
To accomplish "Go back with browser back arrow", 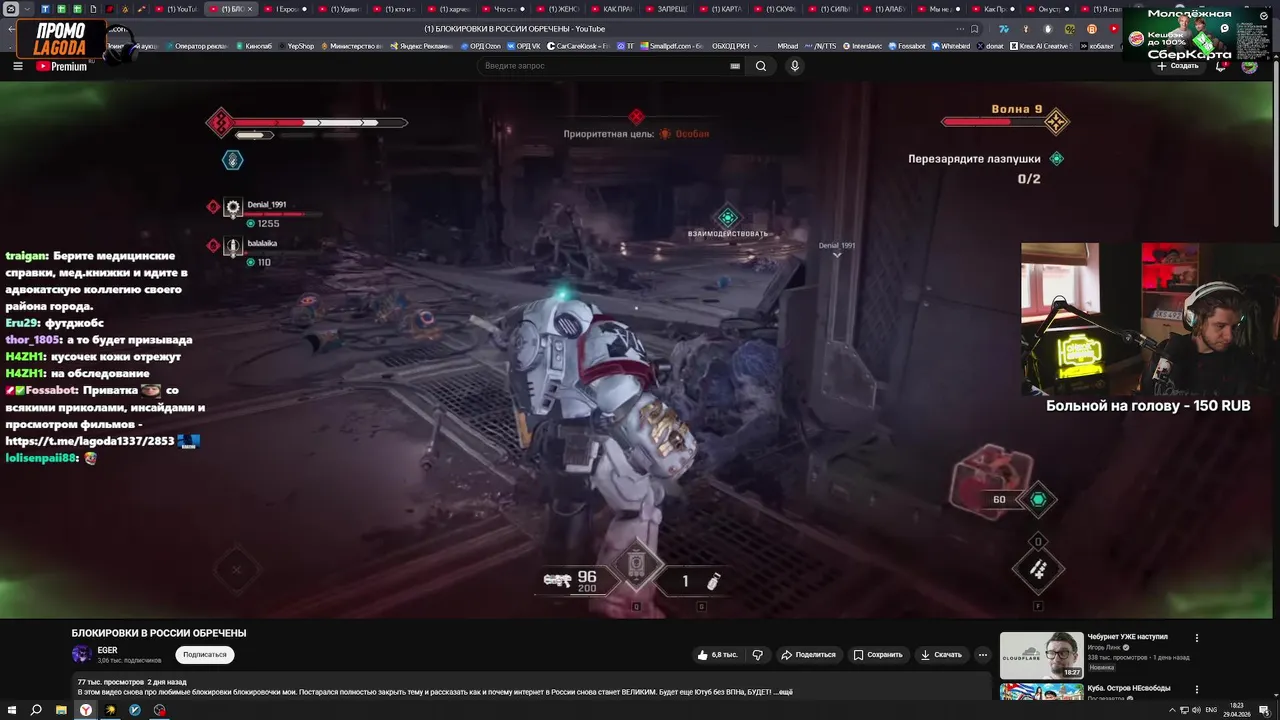I will pyautogui.click(x=12, y=29).
